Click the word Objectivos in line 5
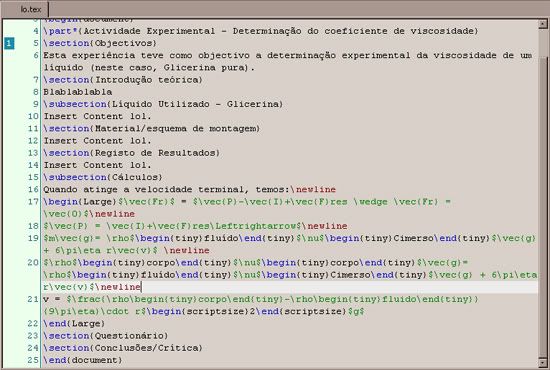 click(124, 43)
